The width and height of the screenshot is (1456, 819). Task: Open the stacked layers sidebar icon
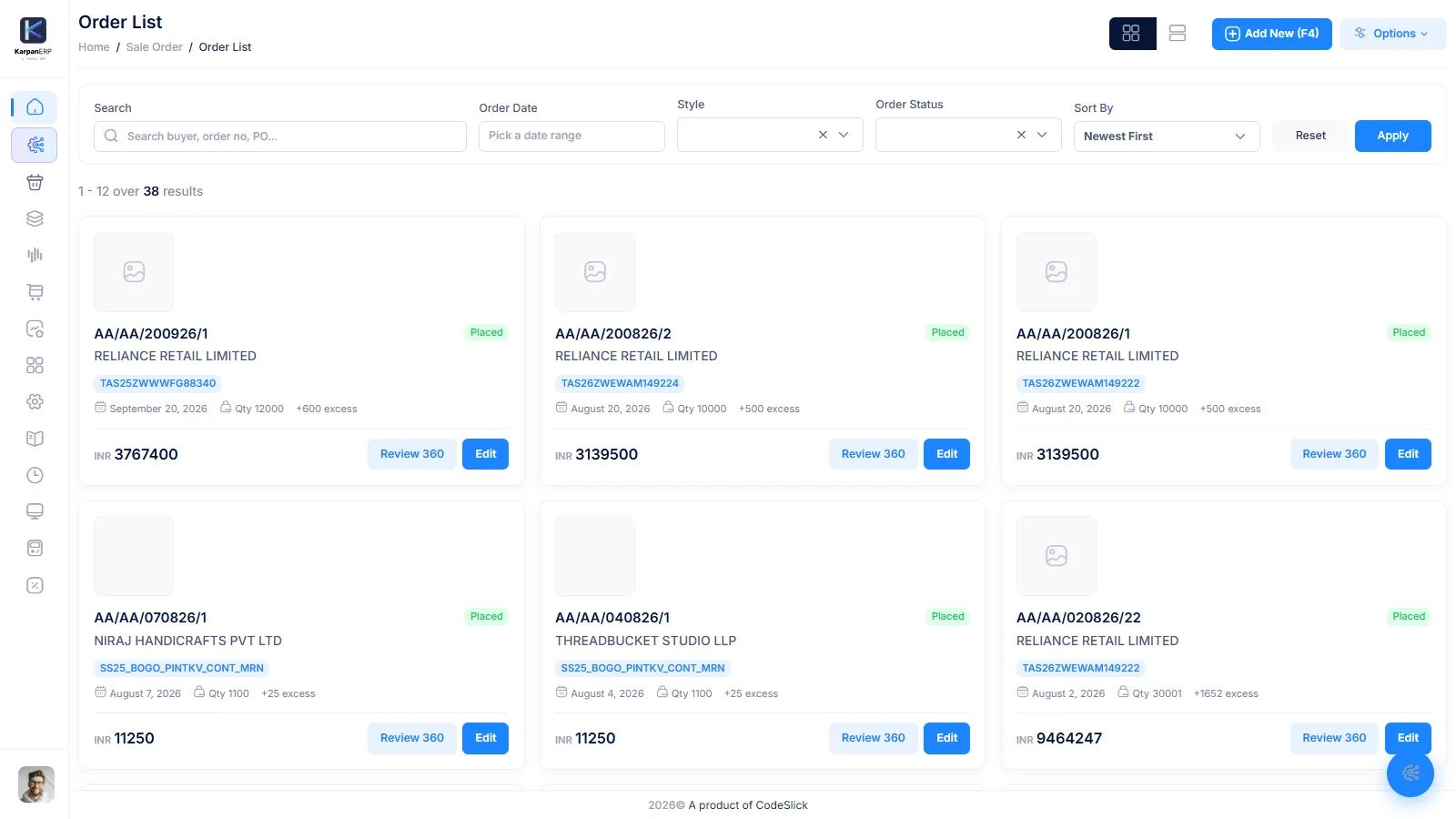tap(35, 218)
